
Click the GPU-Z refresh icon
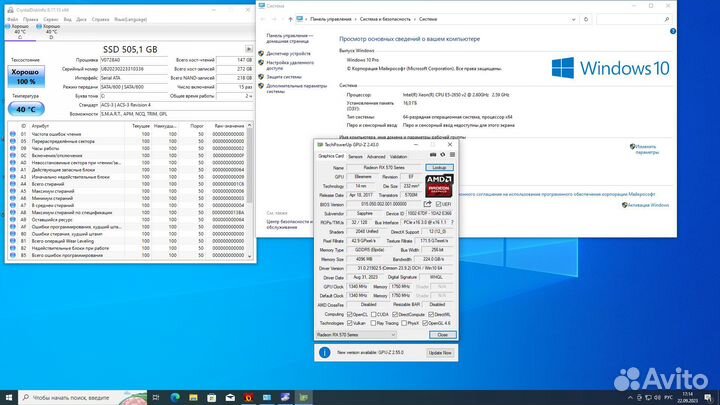point(443,155)
